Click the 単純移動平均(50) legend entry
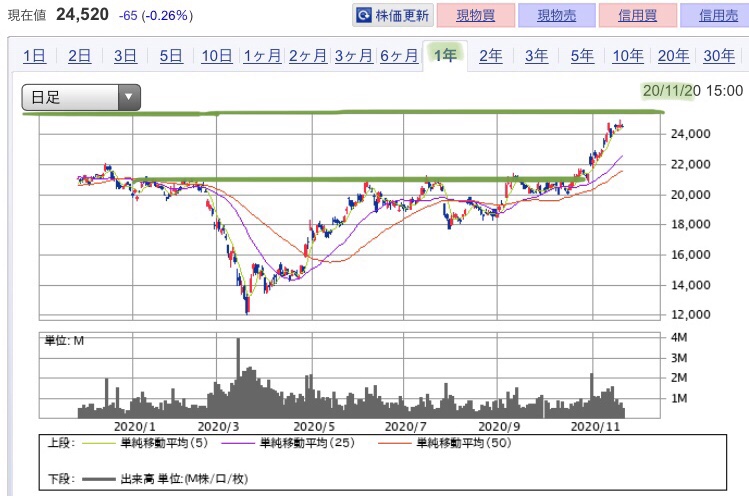 pyautogui.click(x=445, y=443)
